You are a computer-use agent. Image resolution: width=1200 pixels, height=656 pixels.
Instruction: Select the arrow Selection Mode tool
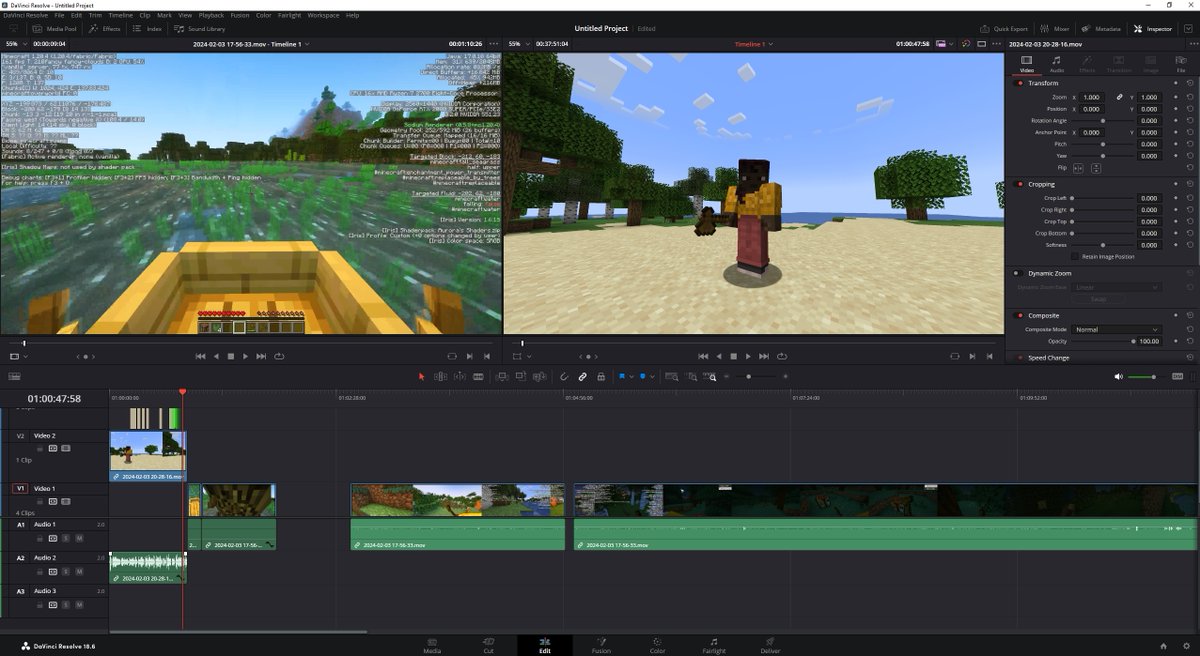(421, 376)
